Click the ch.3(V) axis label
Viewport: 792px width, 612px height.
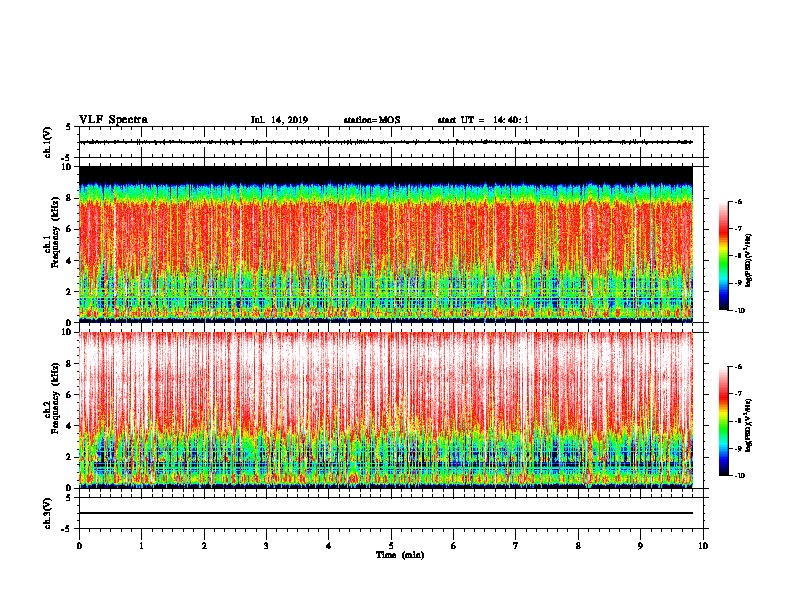coord(48,513)
